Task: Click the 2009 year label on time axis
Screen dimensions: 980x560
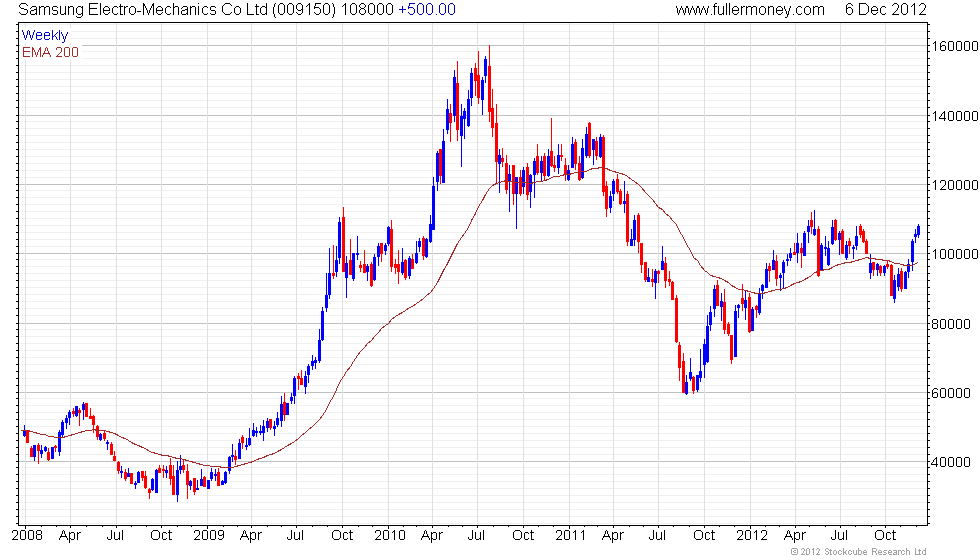Action: pyautogui.click(x=209, y=536)
